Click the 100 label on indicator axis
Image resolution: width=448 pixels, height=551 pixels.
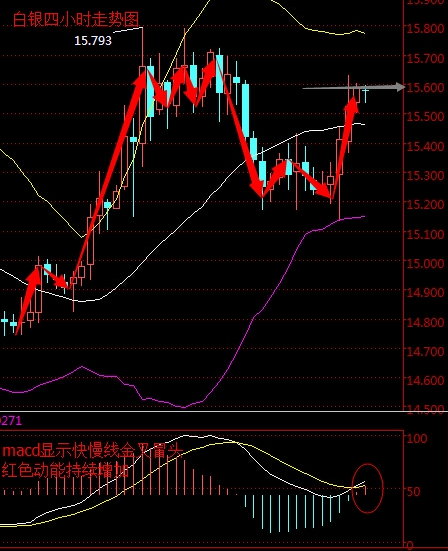417,438
